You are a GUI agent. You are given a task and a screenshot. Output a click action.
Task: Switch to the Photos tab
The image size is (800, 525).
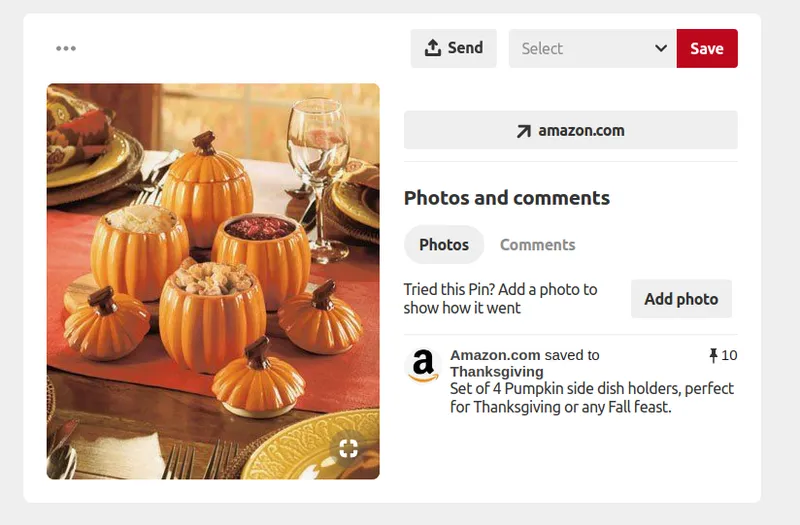pyautogui.click(x=444, y=244)
